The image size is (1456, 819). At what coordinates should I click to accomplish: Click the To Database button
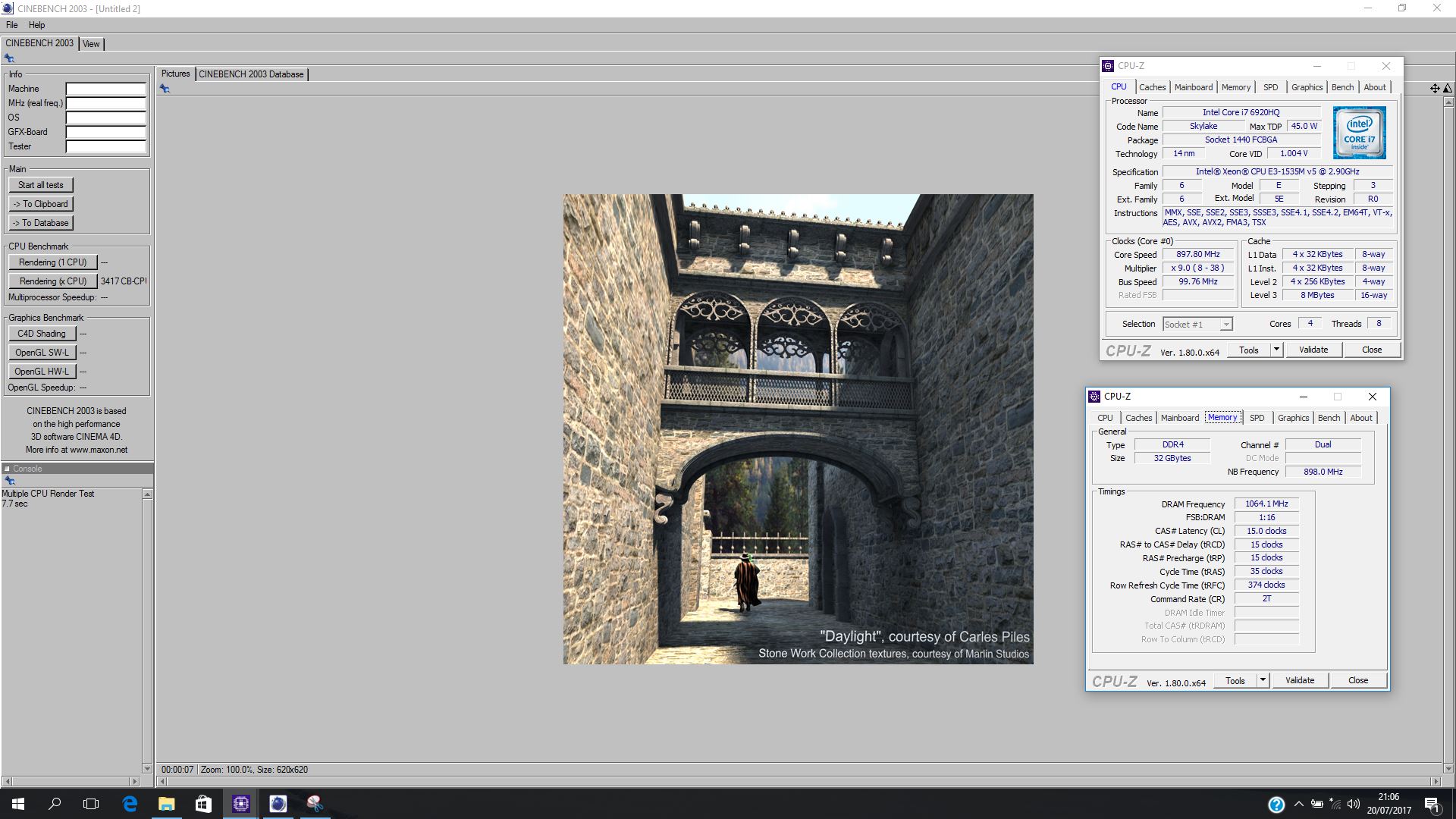[x=41, y=223]
